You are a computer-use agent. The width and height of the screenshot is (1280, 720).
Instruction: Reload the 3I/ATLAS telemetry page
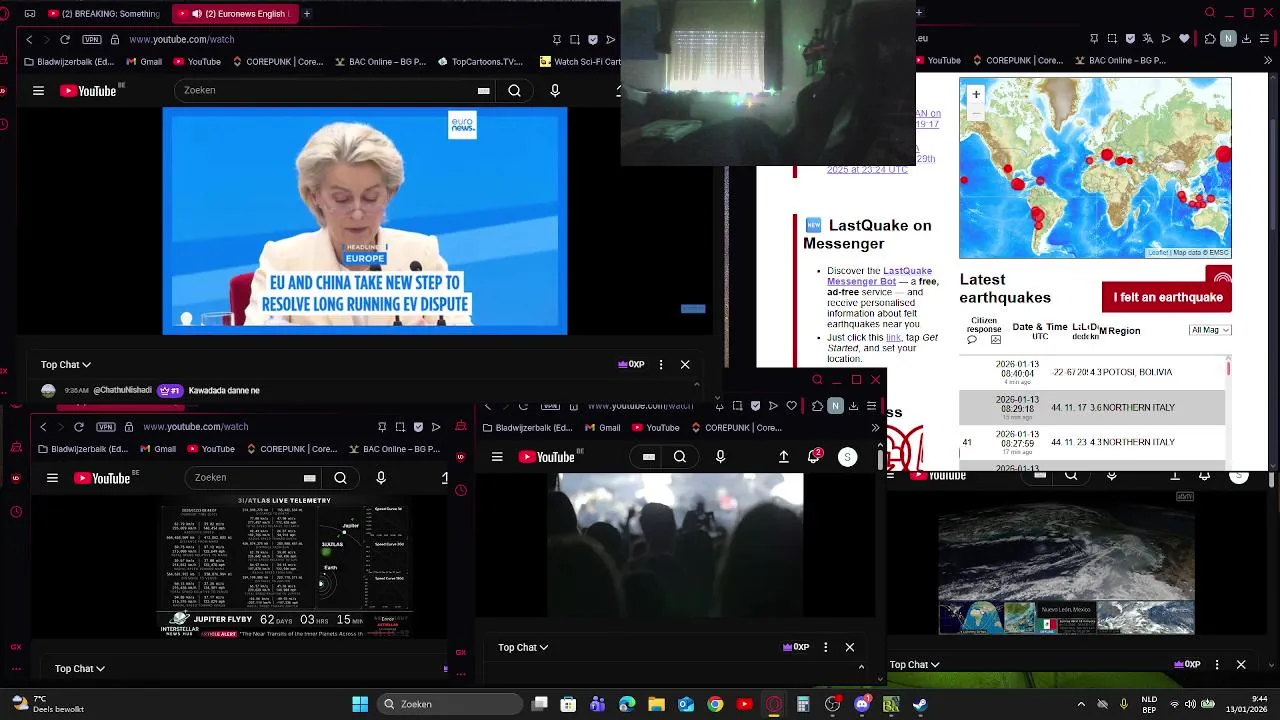point(79,427)
